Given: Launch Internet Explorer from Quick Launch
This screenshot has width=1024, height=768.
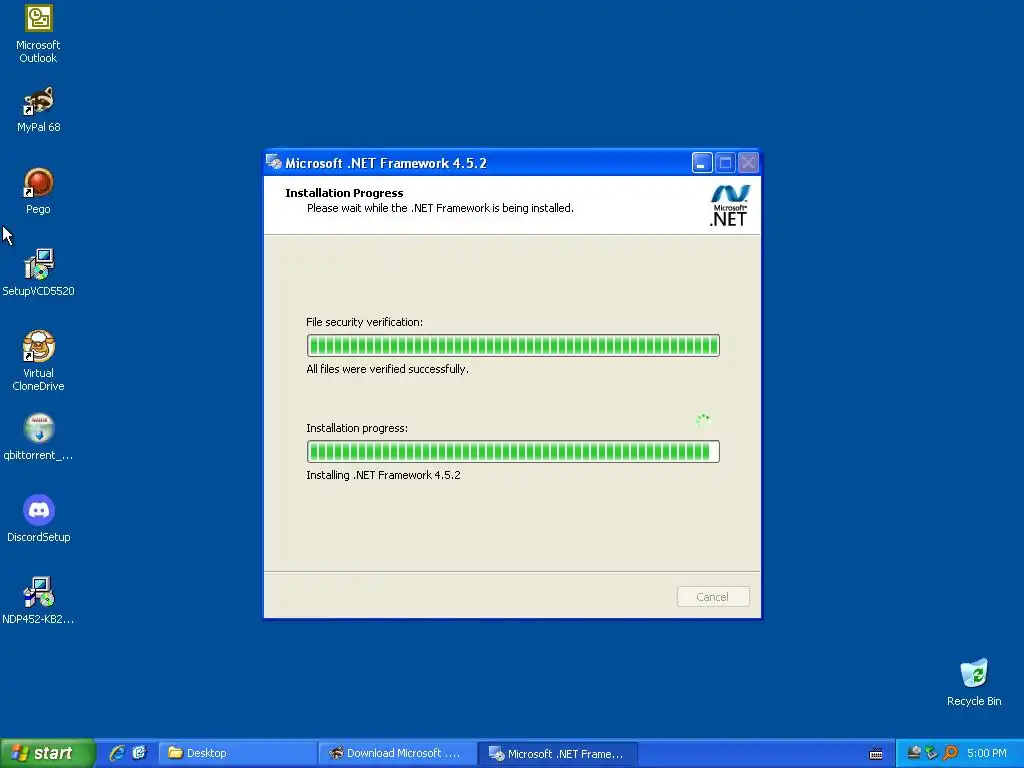Looking at the screenshot, I should point(117,753).
